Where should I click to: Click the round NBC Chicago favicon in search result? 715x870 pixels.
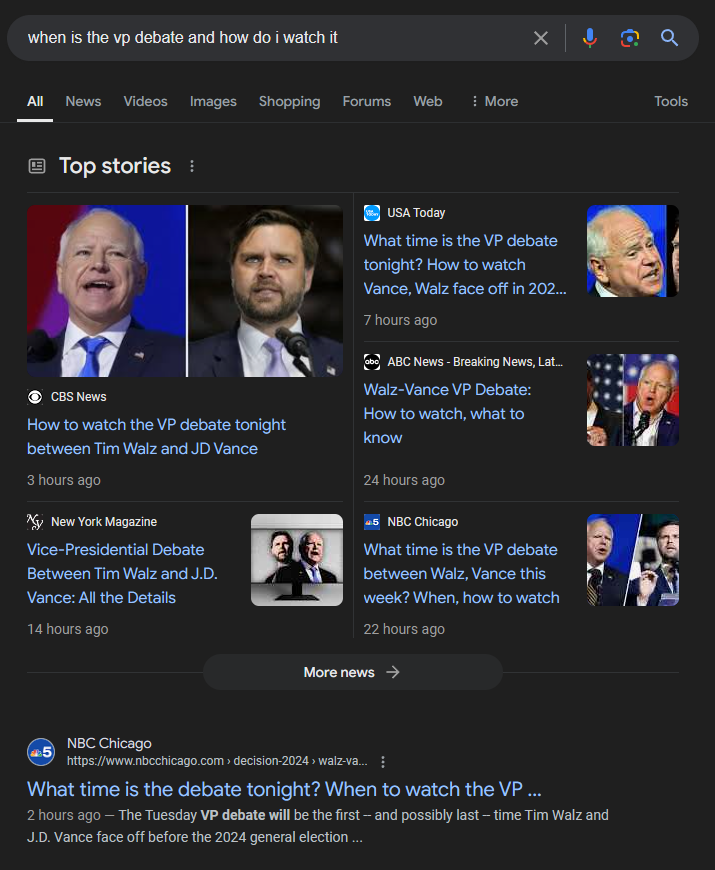coord(41,752)
